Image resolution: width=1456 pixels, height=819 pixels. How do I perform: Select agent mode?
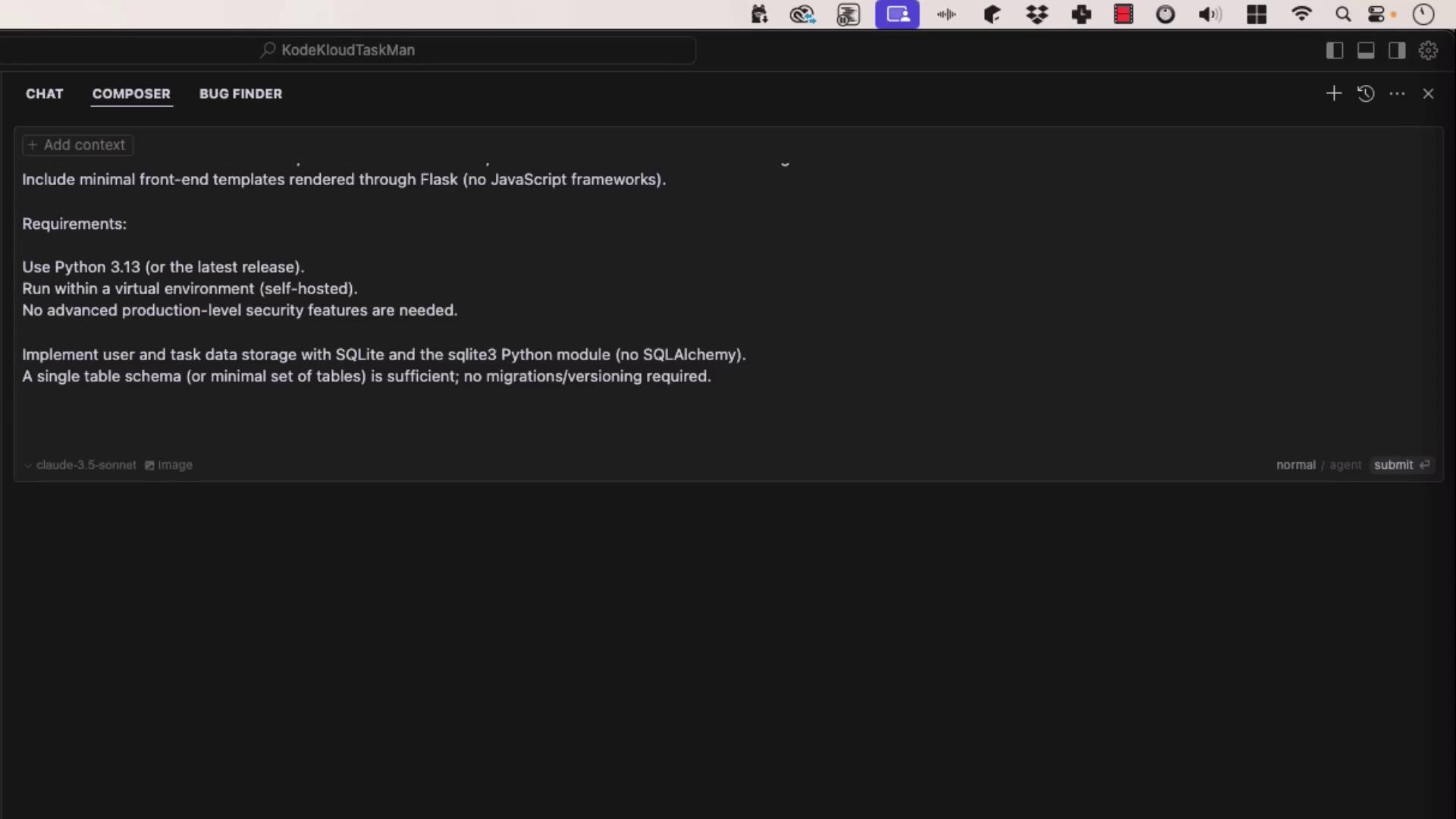[x=1345, y=465]
